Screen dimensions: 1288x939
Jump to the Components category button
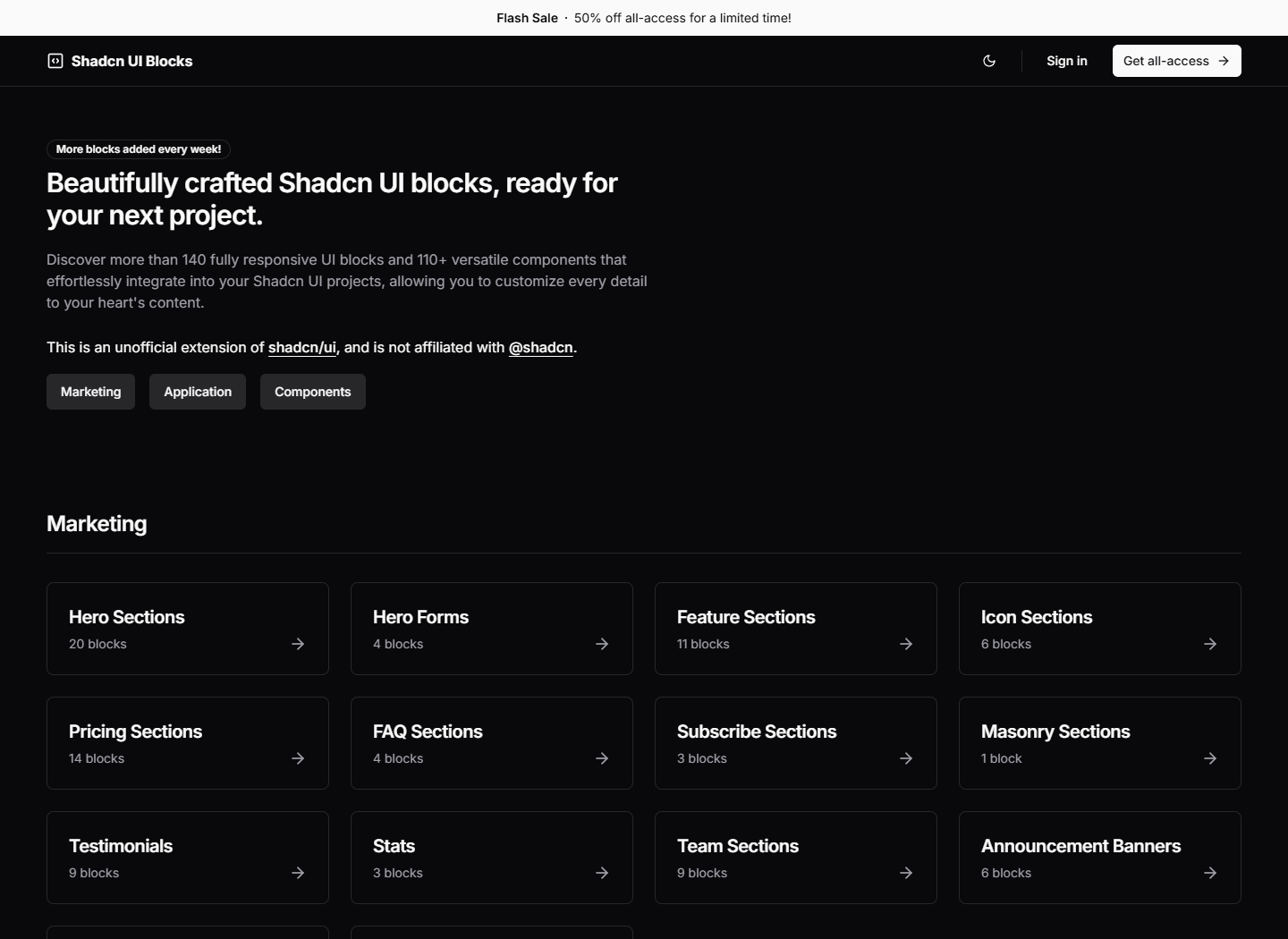tap(313, 392)
